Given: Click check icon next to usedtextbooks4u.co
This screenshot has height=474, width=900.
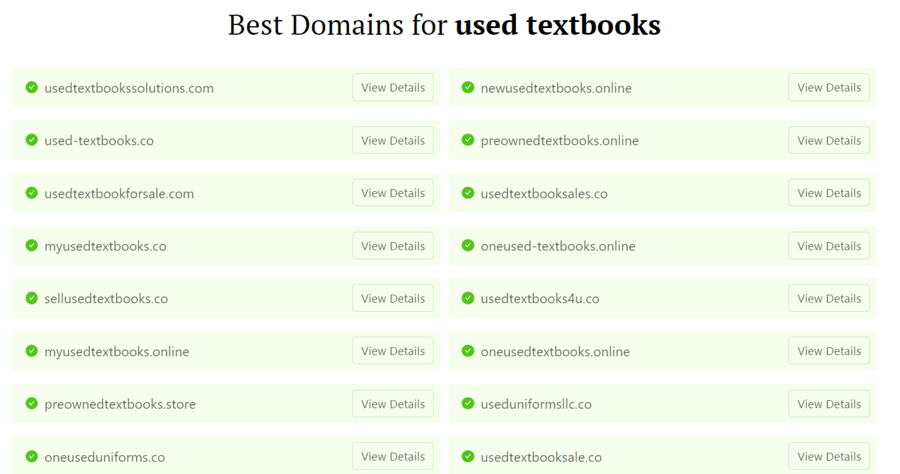Looking at the screenshot, I should (468, 299).
